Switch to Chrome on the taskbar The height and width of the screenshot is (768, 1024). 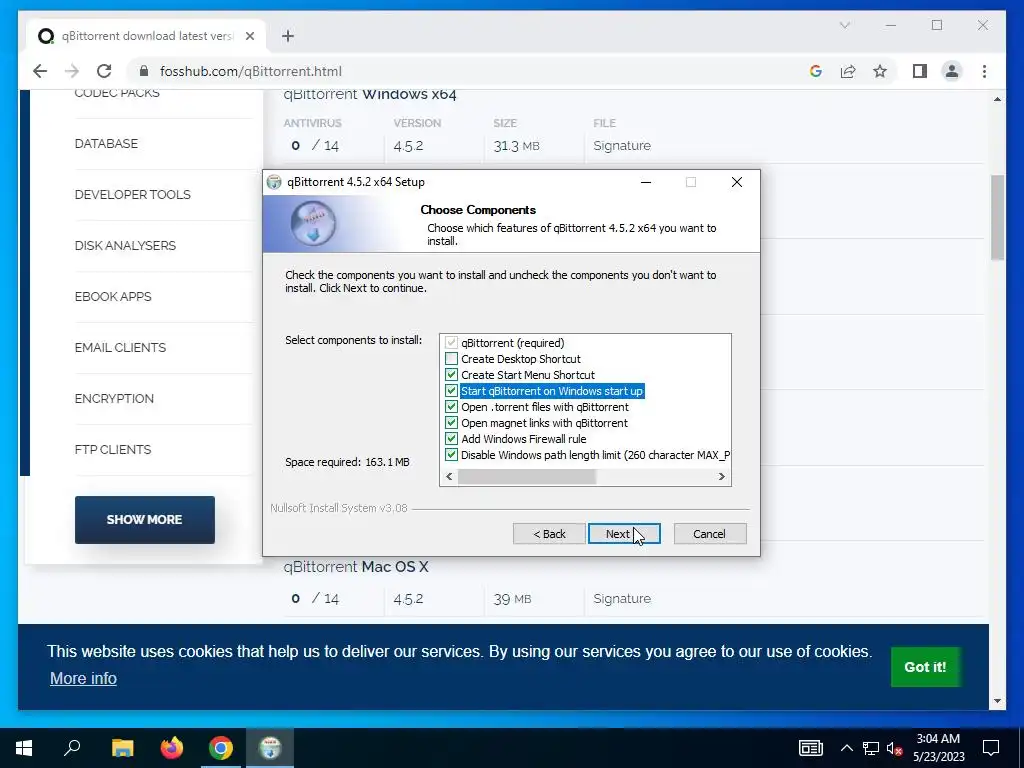point(221,748)
